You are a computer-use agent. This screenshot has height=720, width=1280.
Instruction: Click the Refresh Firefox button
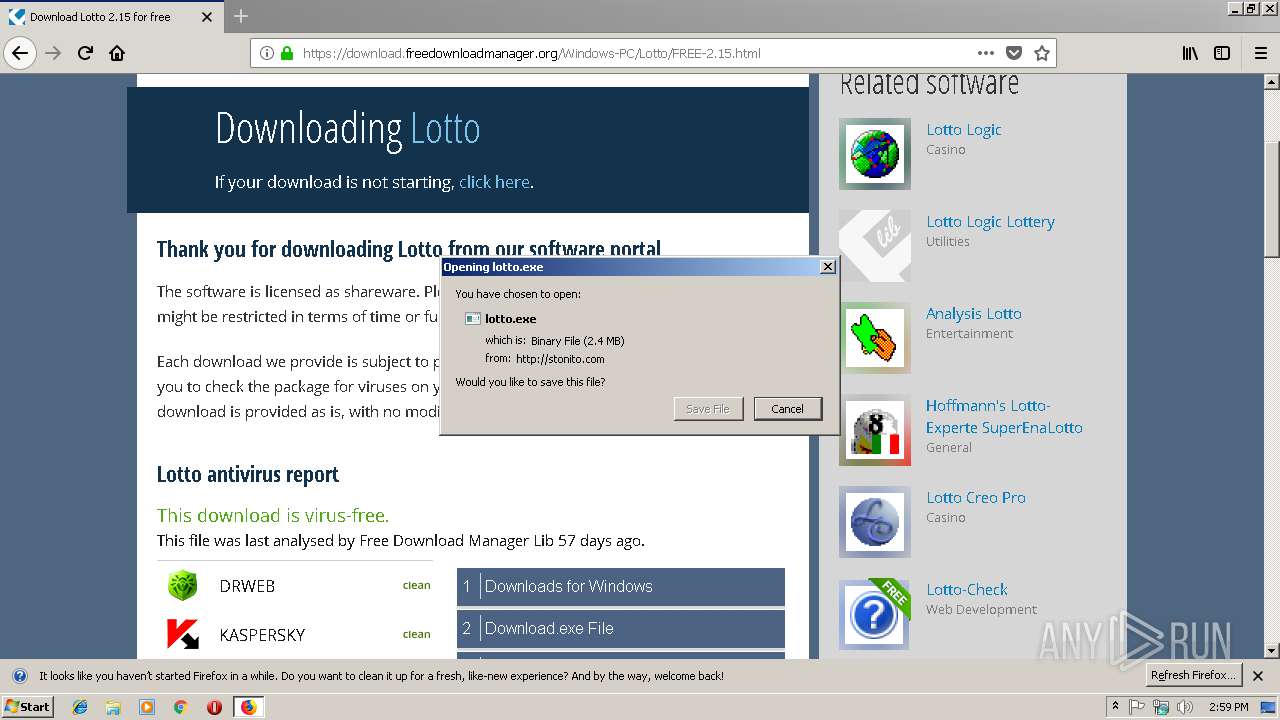tap(1194, 676)
